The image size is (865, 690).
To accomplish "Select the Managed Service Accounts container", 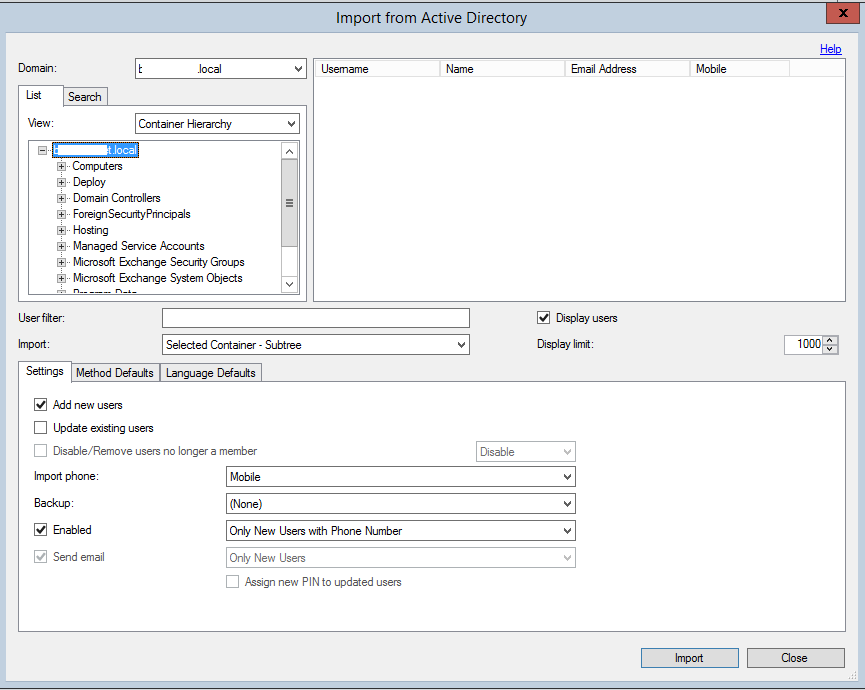I will [x=138, y=246].
